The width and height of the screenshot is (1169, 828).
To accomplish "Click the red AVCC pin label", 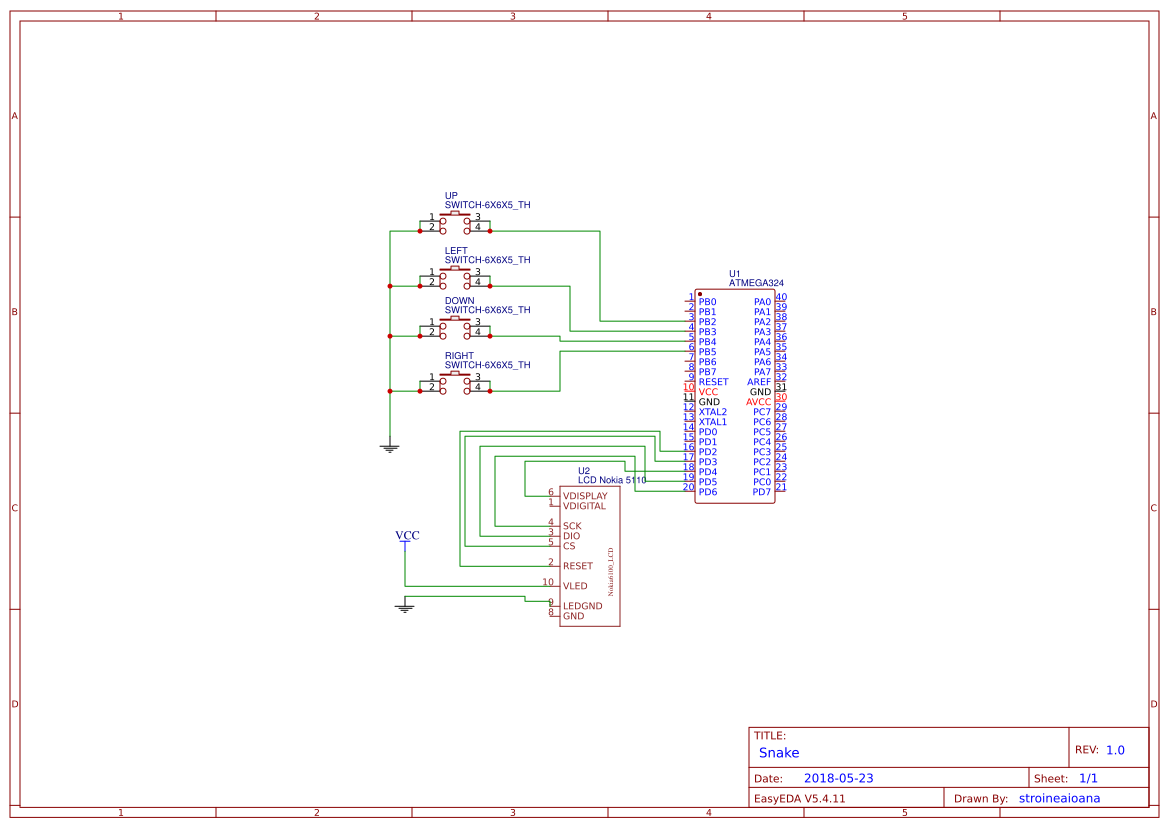I will pos(758,402).
